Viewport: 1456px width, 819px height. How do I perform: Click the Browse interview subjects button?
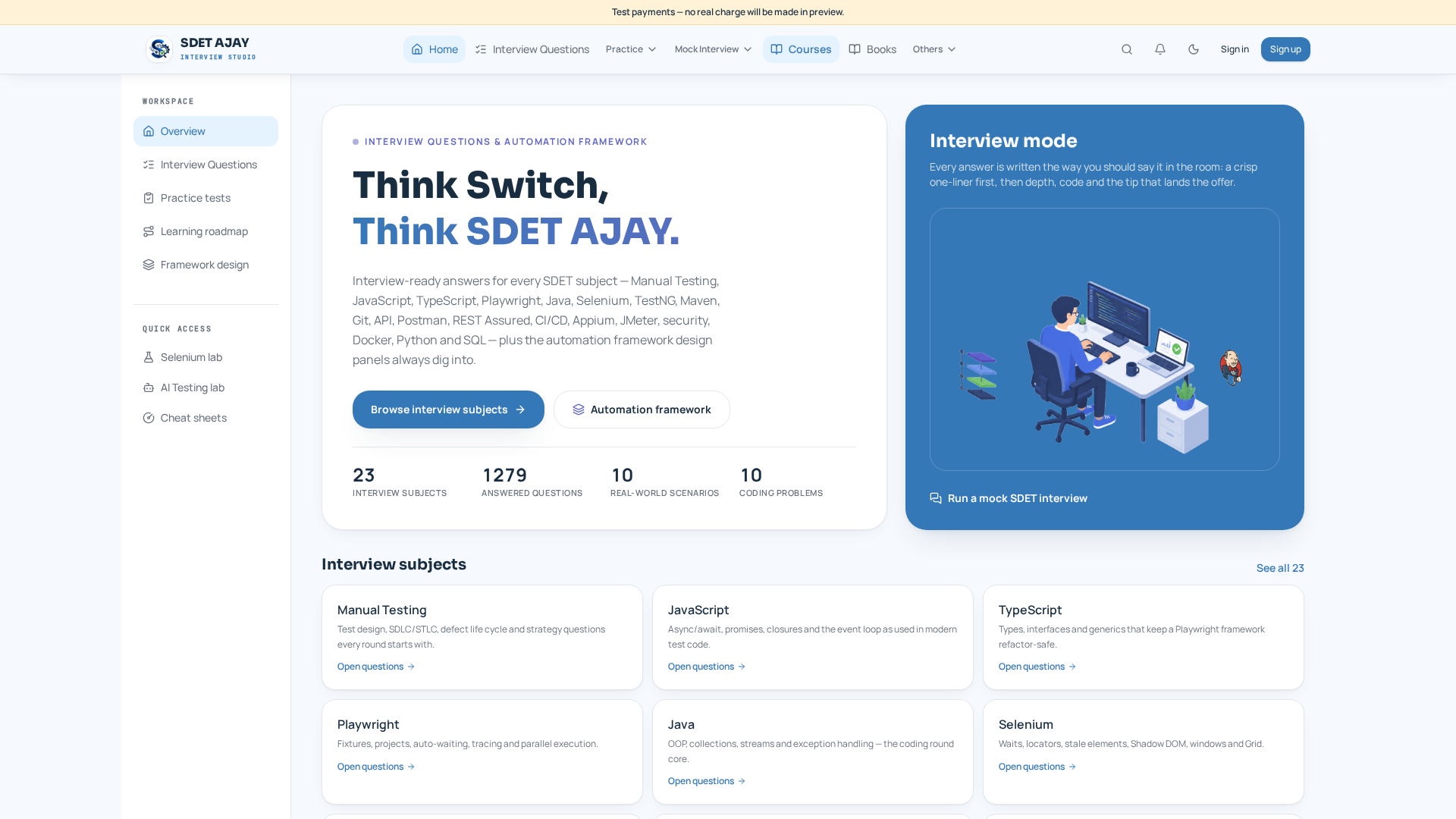point(448,409)
